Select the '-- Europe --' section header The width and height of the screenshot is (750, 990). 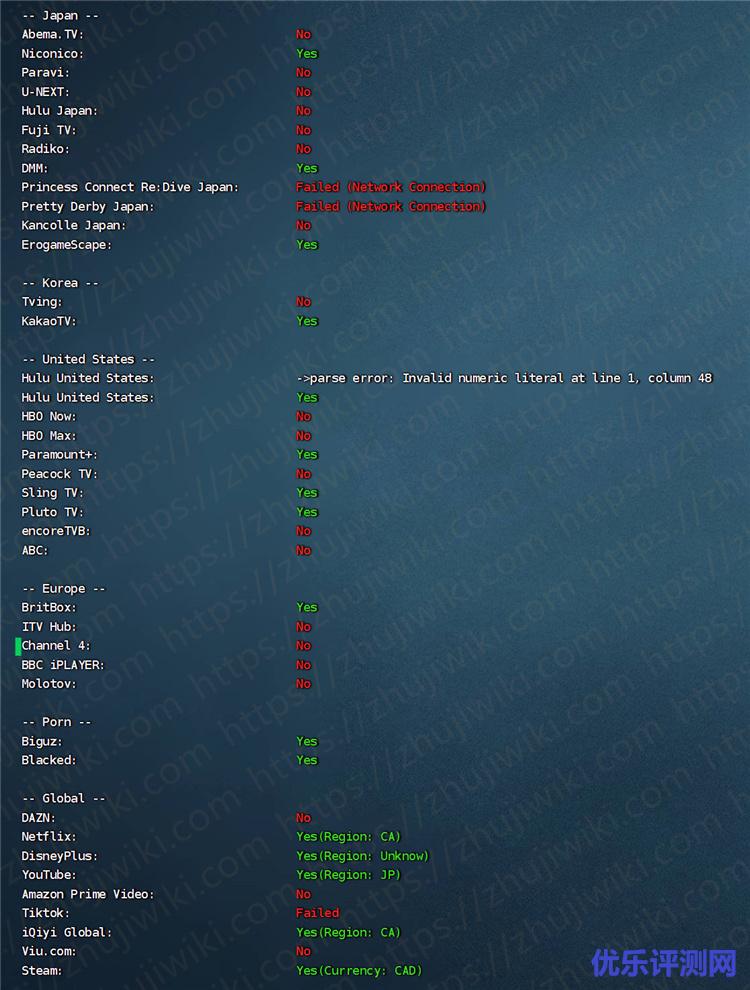[x=63, y=588]
